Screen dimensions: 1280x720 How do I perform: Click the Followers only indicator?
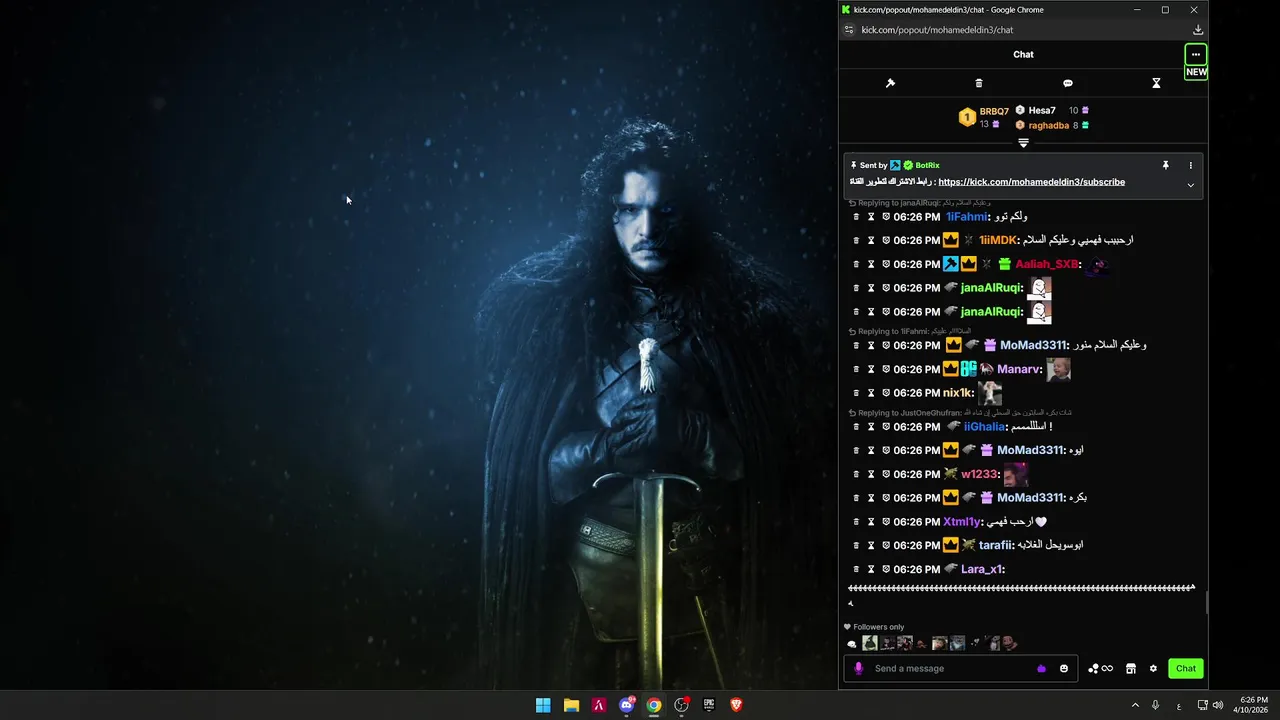pos(874,627)
